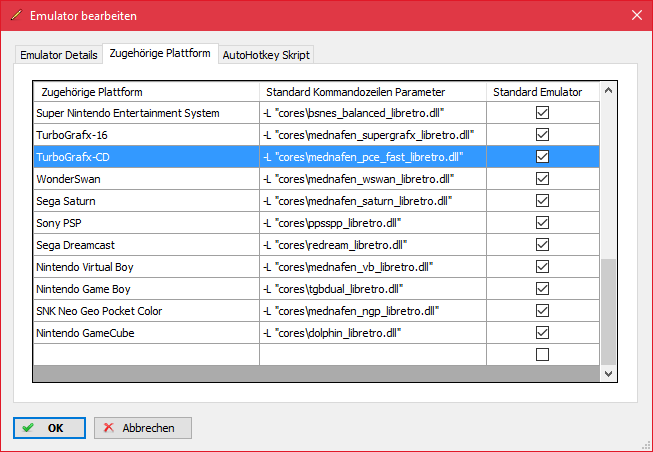Image resolution: width=653 pixels, height=452 pixels.
Task: Edit the mednafen_saturn_libretro.dll parameter cell
Action: tap(373, 201)
